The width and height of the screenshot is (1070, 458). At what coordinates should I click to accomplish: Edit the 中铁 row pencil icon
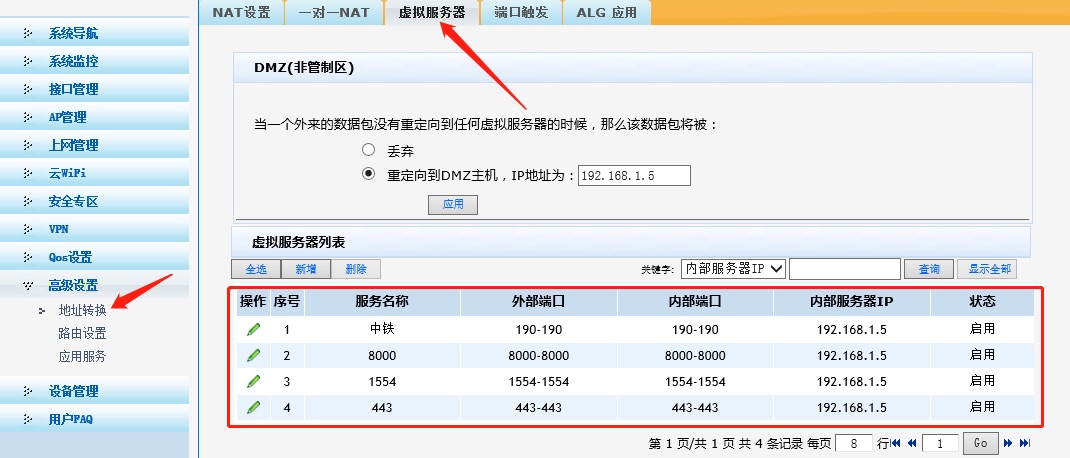click(253, 330)
